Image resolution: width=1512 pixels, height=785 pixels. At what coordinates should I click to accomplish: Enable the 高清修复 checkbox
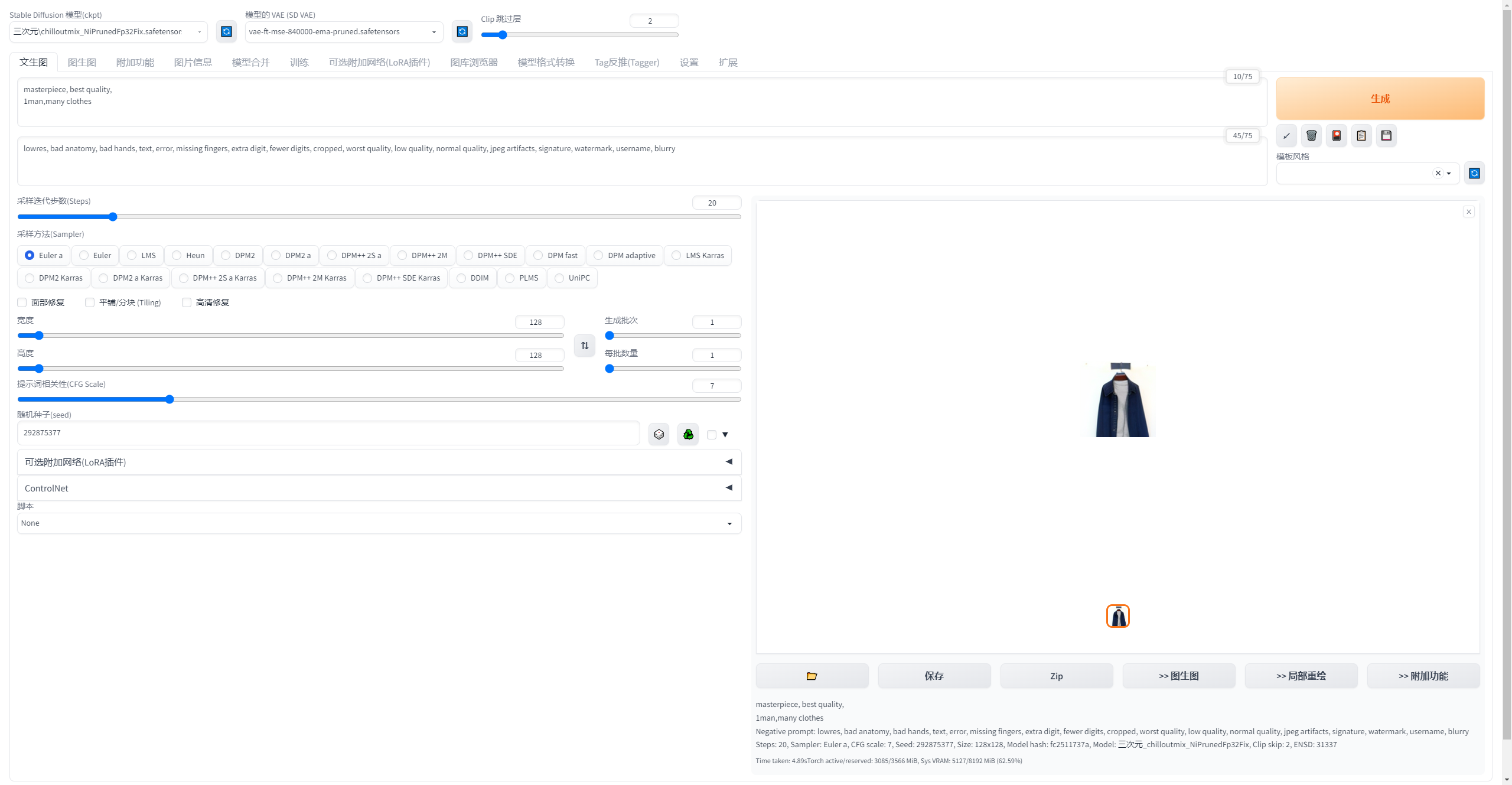(187, 302)
